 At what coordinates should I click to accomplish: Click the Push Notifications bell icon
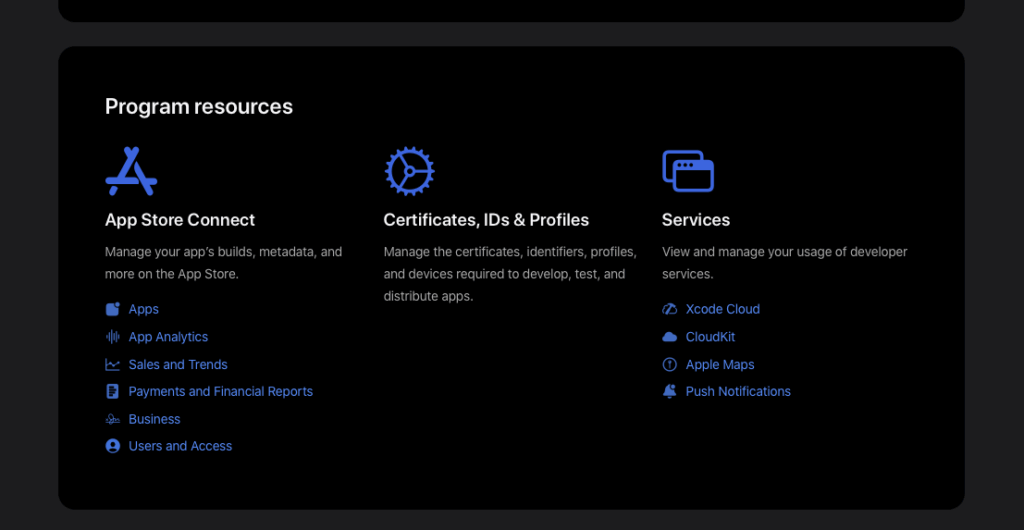tap(670, 392)
